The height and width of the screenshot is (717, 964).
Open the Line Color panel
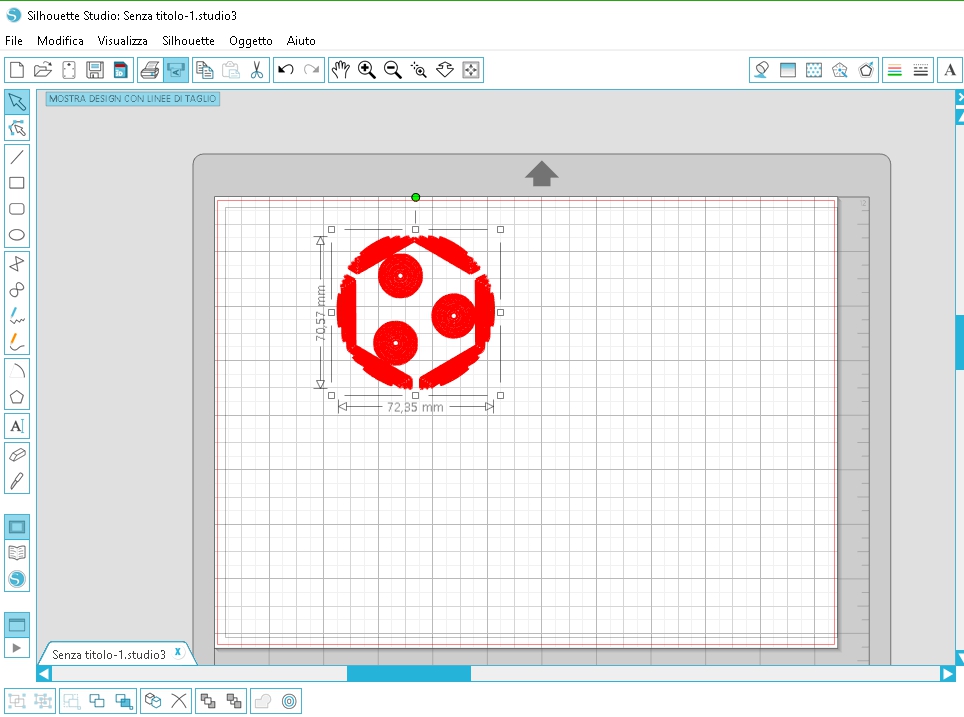coord(895,70)
